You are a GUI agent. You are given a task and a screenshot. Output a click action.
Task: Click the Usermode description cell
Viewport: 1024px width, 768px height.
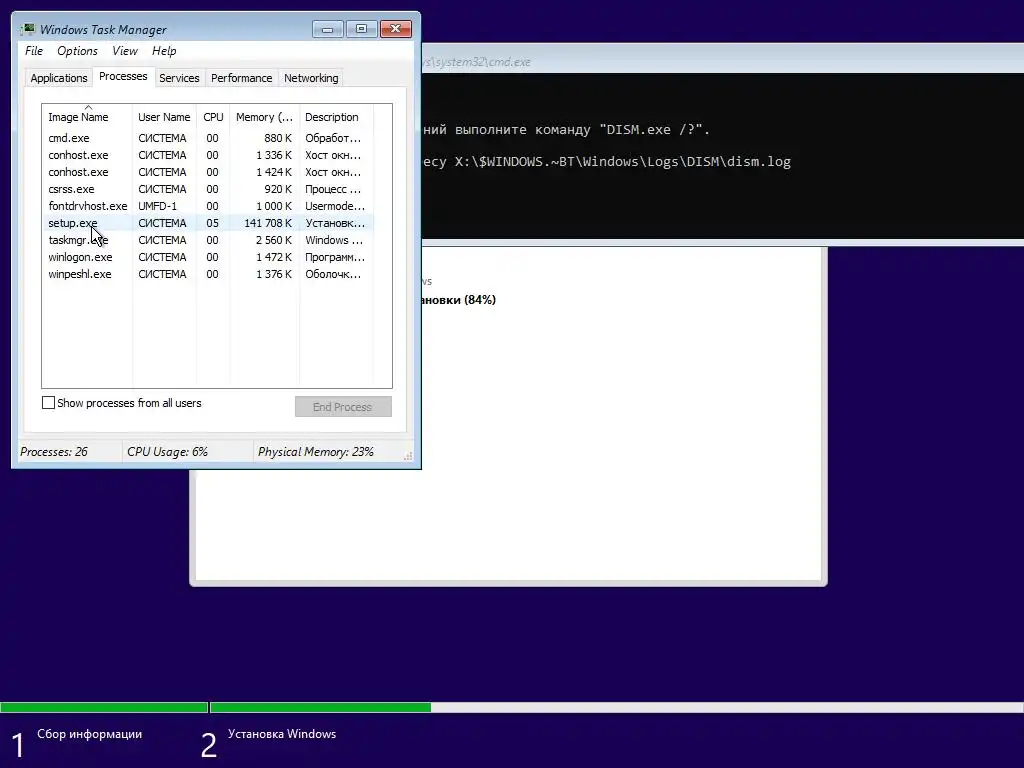[x=335, y=206]
